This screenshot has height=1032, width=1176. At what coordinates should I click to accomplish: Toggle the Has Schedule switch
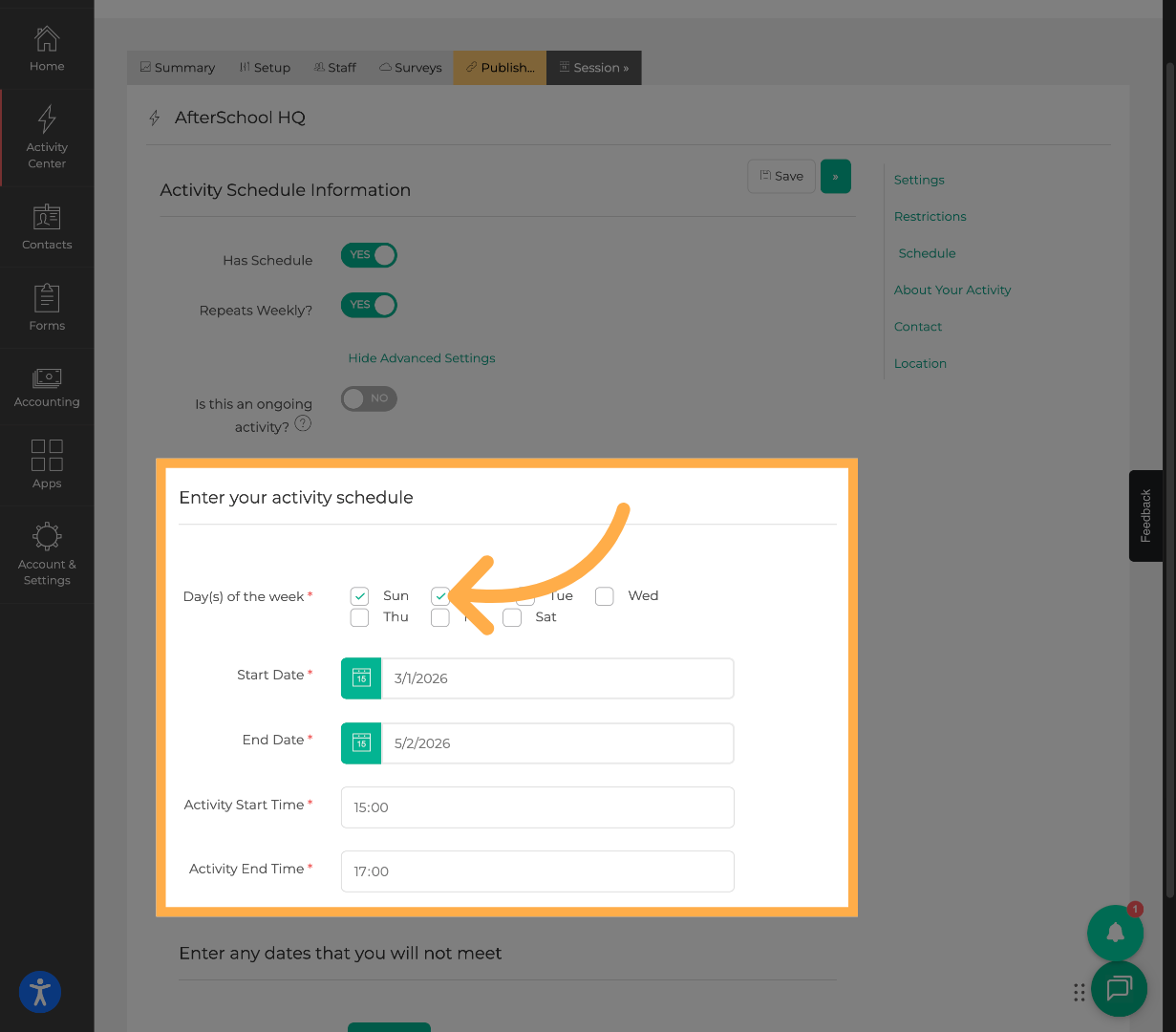tap(369, 255)
